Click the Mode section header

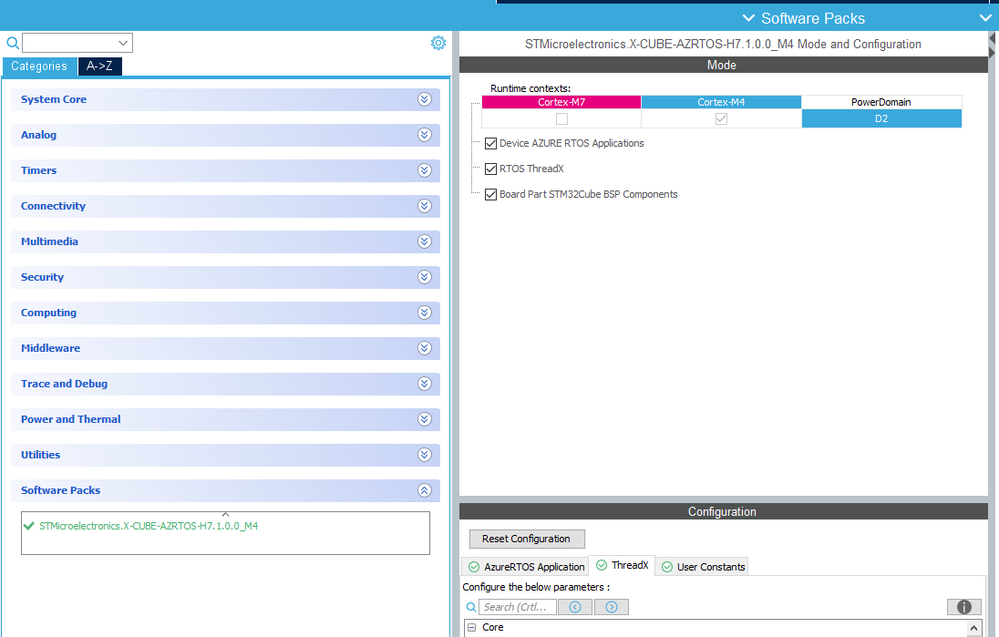pos(723,65)
